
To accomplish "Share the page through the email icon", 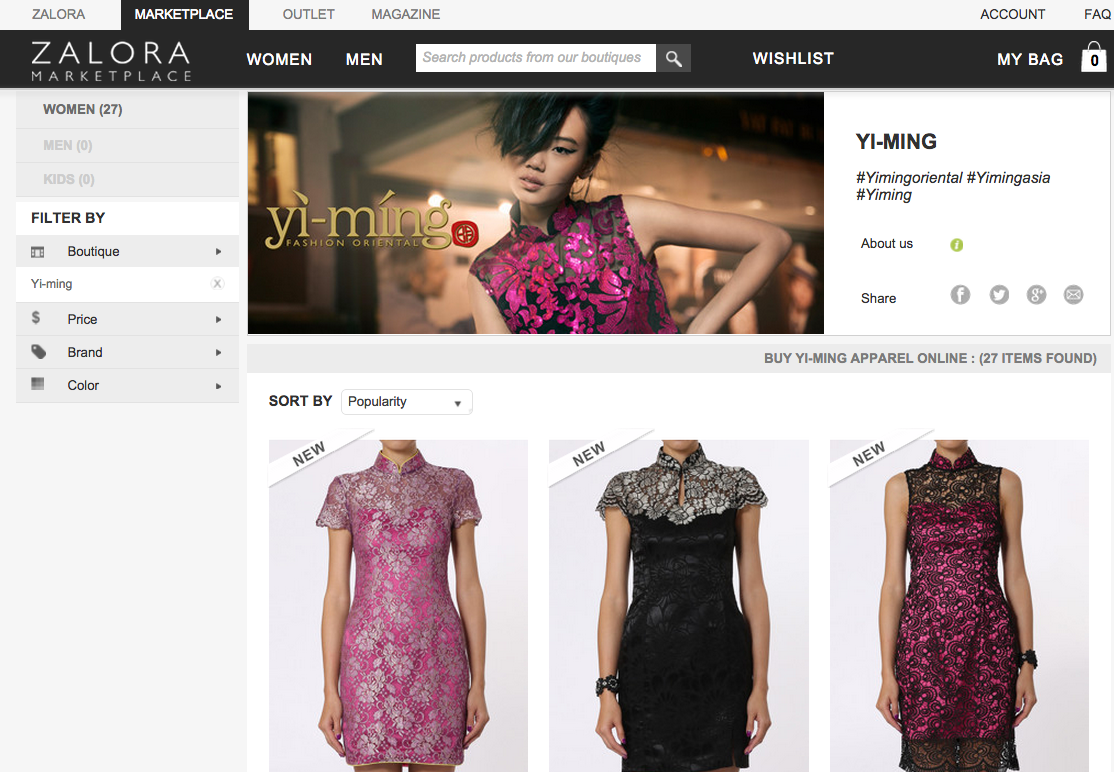I will (1073, 294).
